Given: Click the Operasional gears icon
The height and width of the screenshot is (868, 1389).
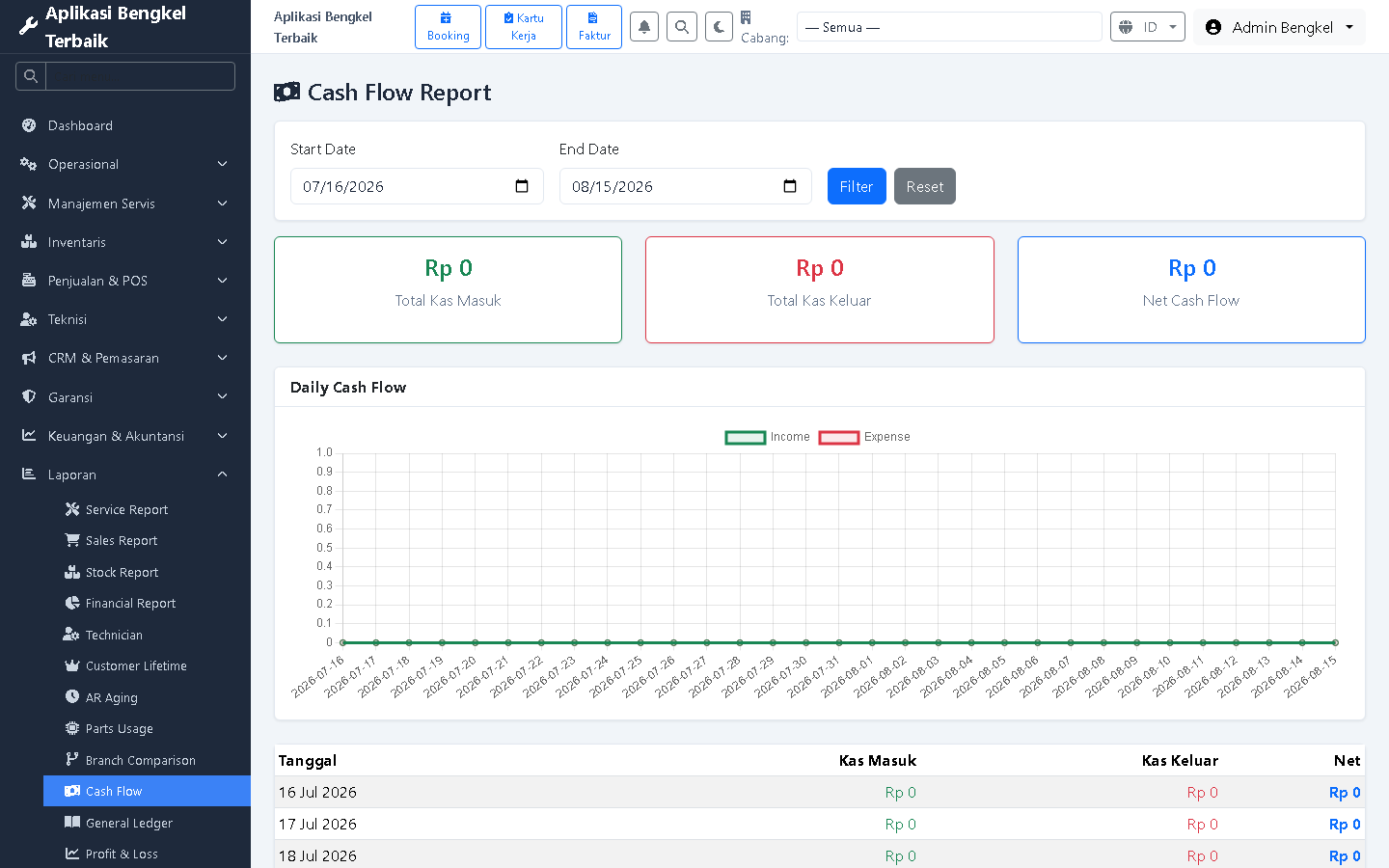Looking at the screenshot, I should tap(29, 164).
